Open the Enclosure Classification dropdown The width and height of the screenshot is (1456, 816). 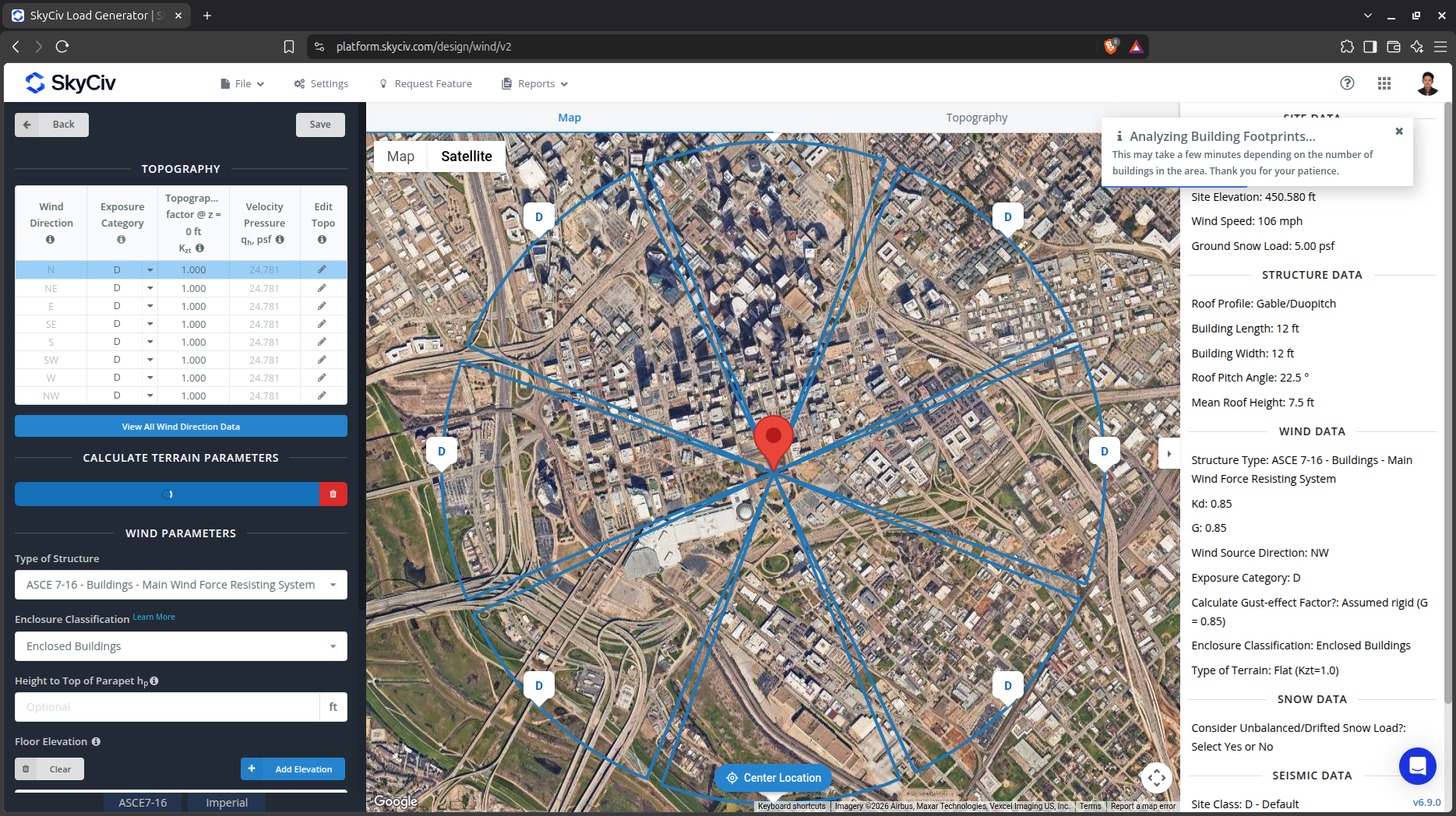pos(181,646)
